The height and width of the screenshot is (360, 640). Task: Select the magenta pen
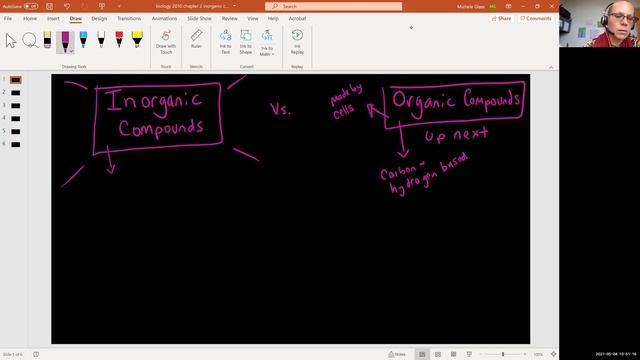pos(65,42)
